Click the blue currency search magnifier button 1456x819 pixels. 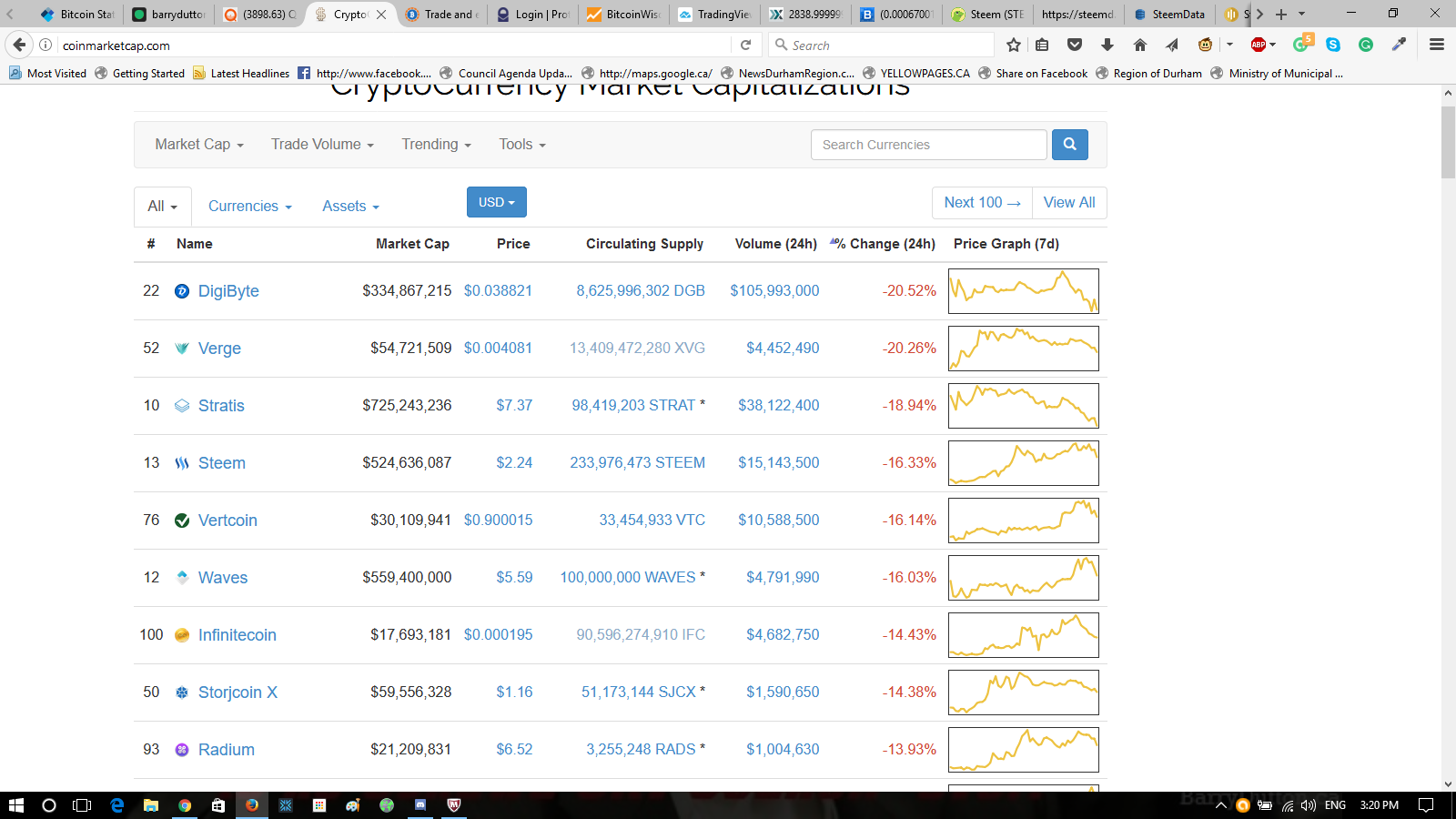coord(1069,145)
